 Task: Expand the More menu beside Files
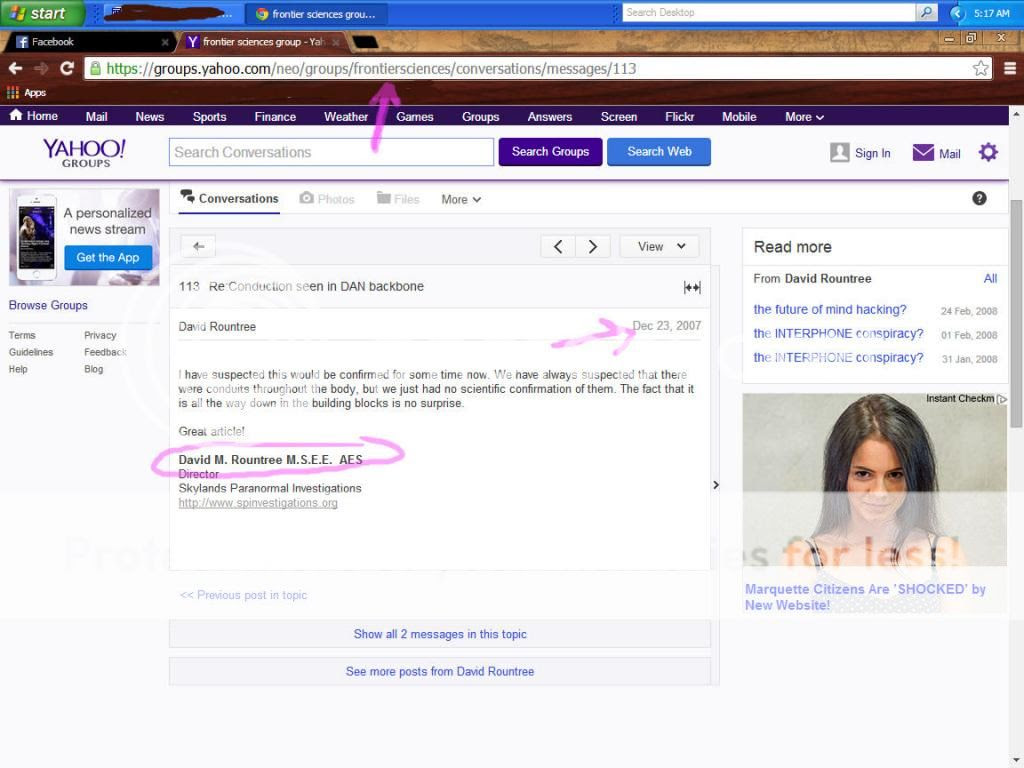[x=461, y=199]
